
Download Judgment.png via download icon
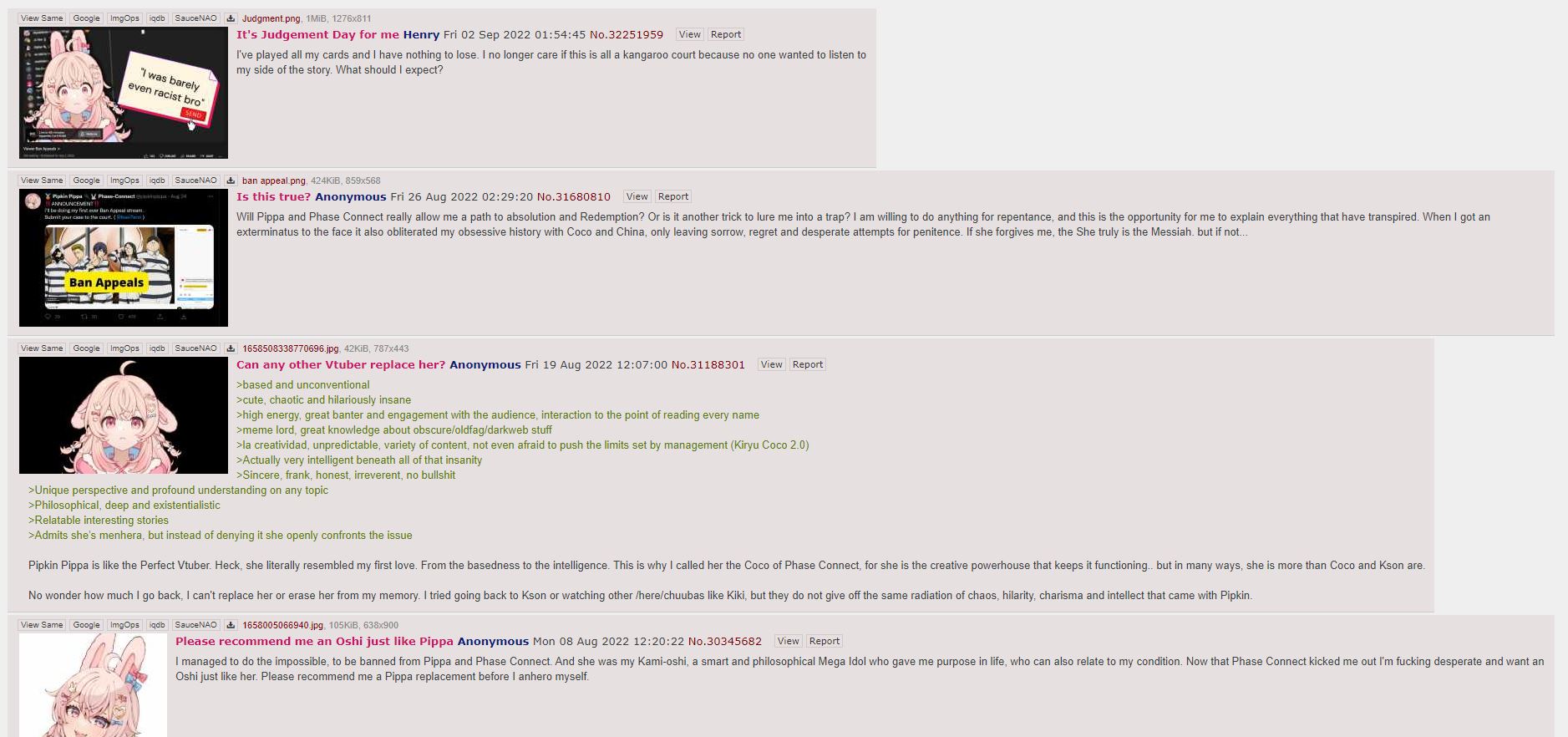(x=231, y=18)
